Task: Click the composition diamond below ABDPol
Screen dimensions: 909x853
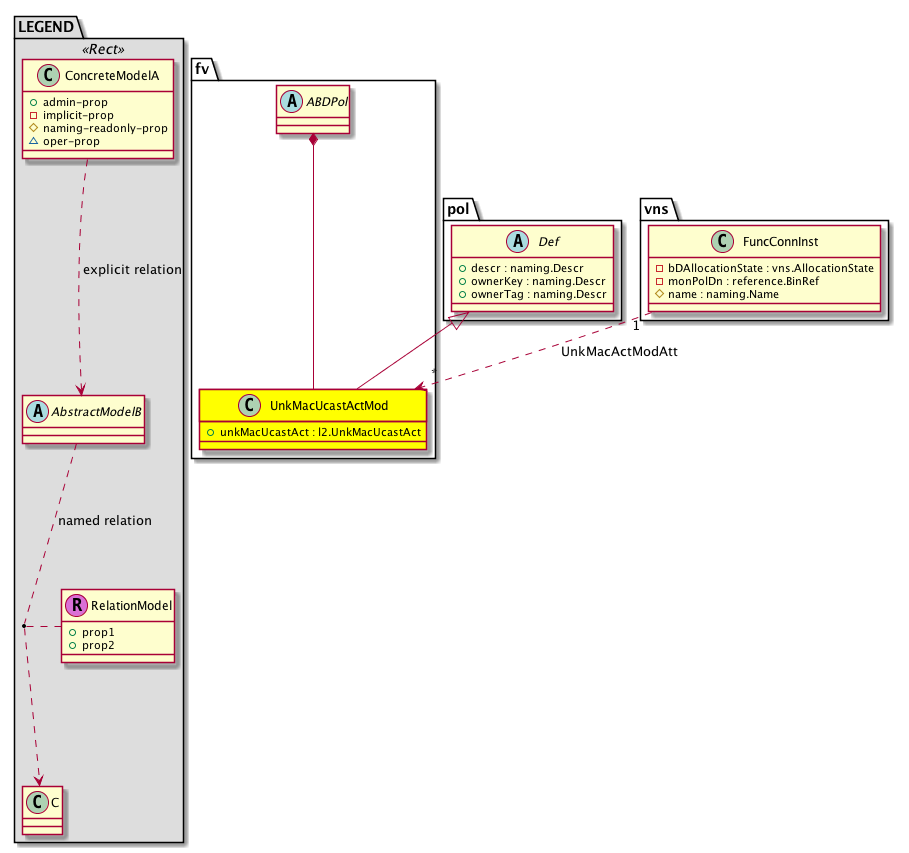Action: [314, 142]
